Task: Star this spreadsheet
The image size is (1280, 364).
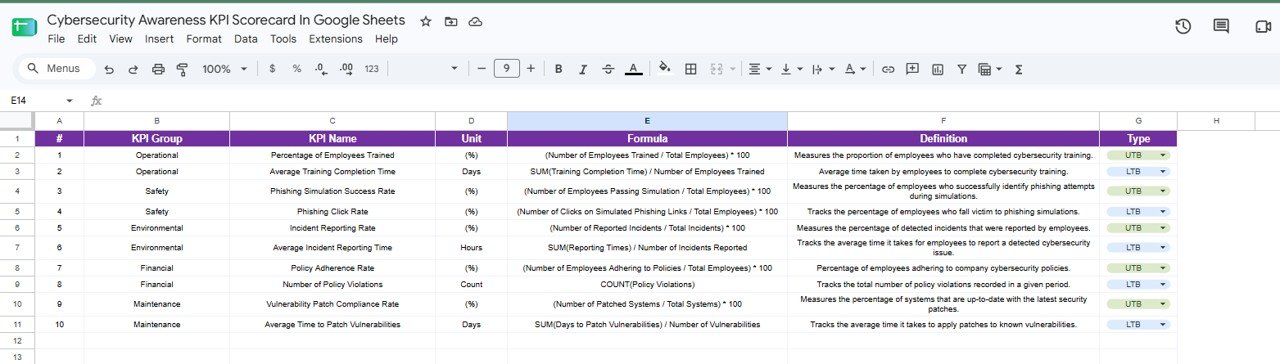Action: [x=426, y=21]
